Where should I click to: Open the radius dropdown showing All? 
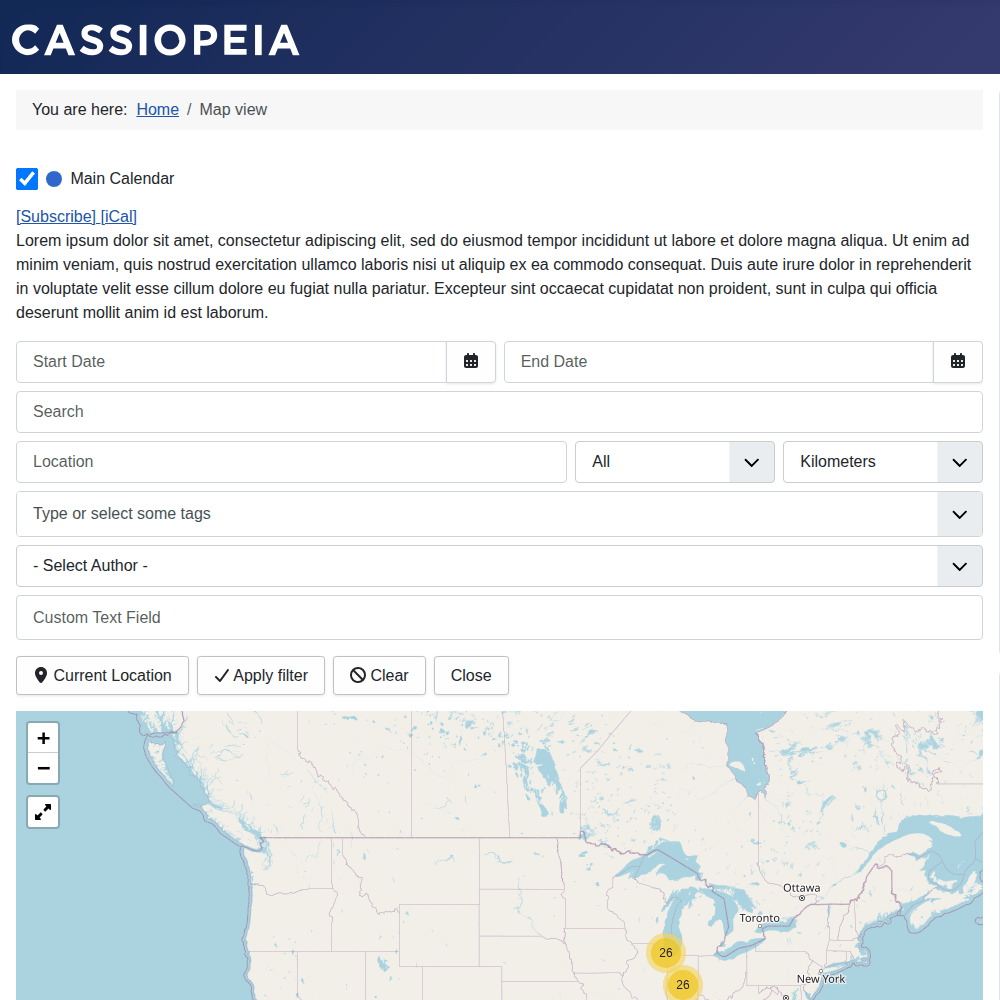pos(674,462)
